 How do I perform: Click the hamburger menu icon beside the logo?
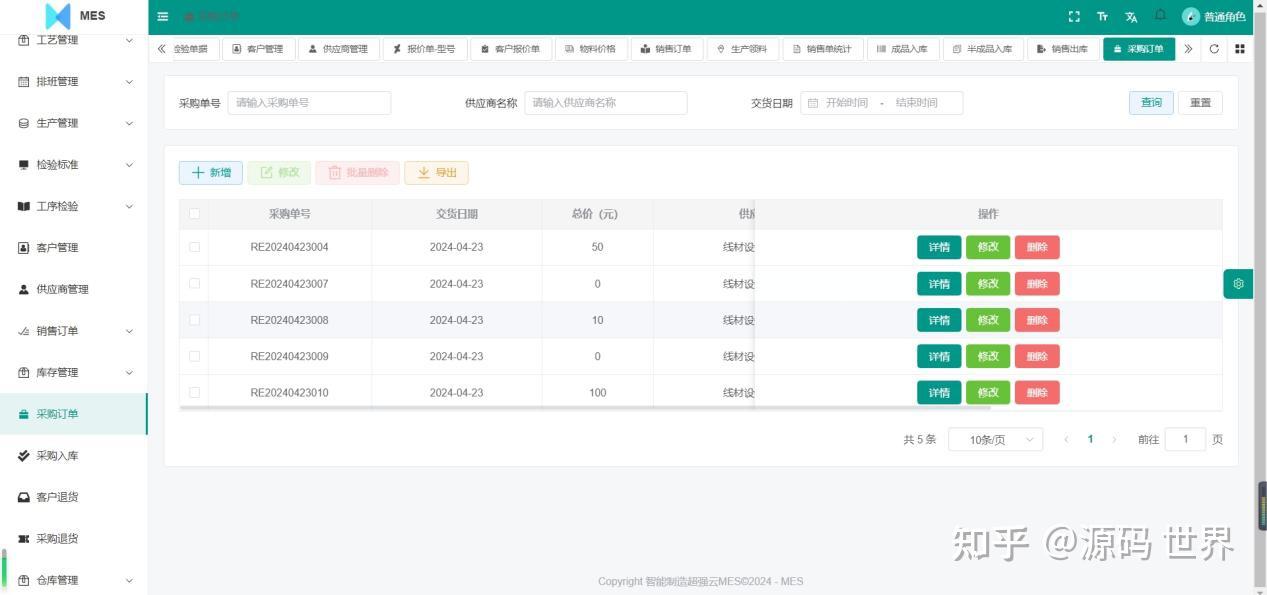point(163,16)
